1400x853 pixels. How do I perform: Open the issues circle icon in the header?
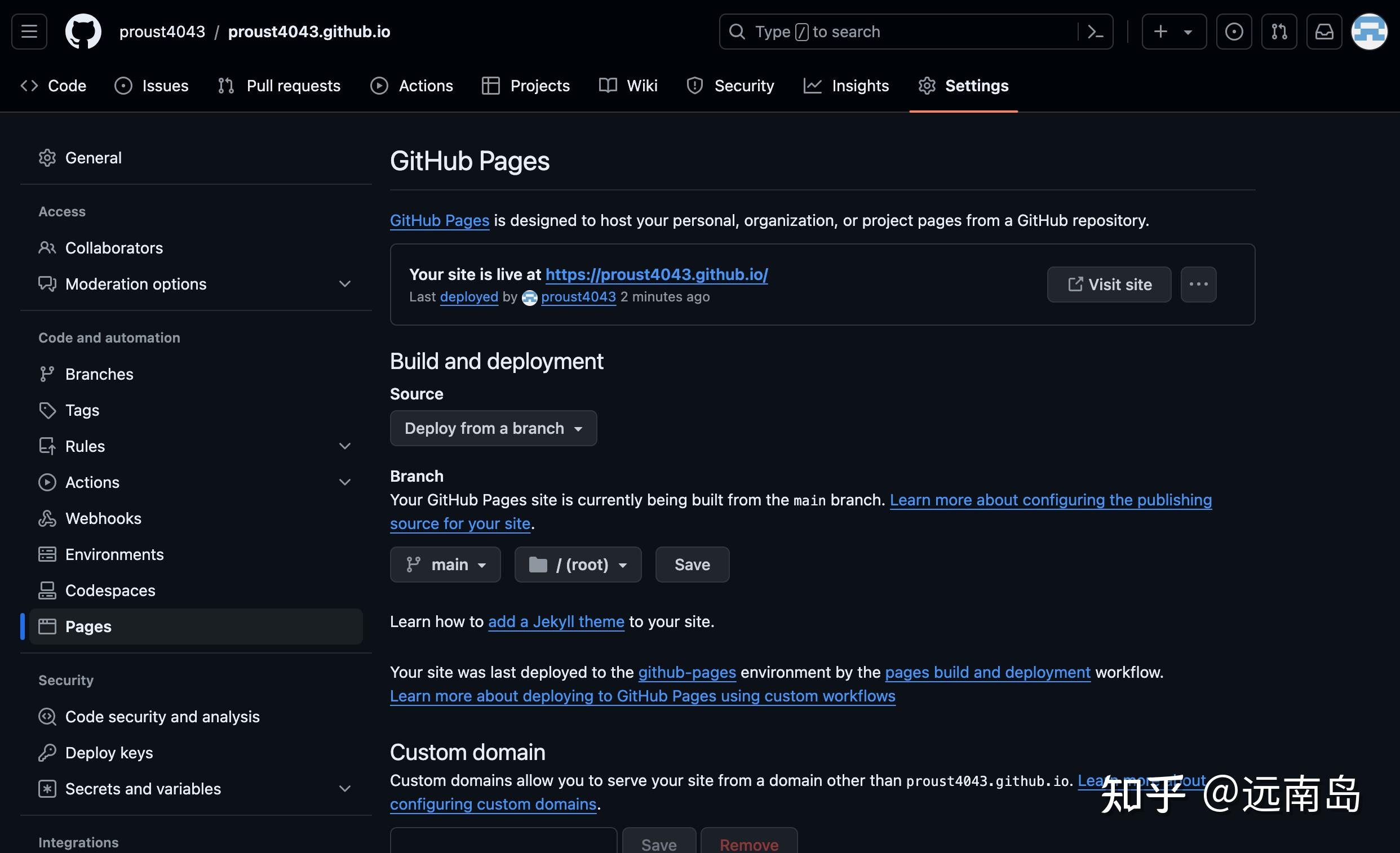(1234, 31)
